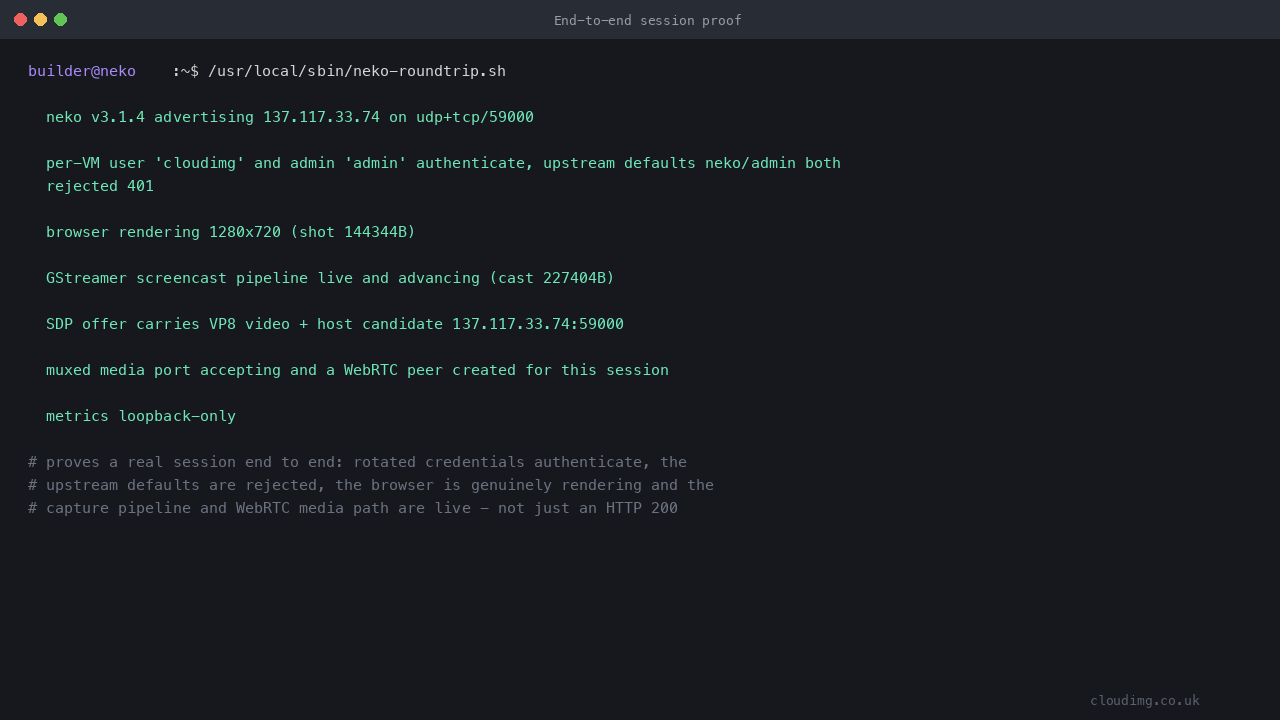The height and width of the screenshot is (720, 1280).
Task: Click the SDP offer VP8 video line
Action: 335,324
